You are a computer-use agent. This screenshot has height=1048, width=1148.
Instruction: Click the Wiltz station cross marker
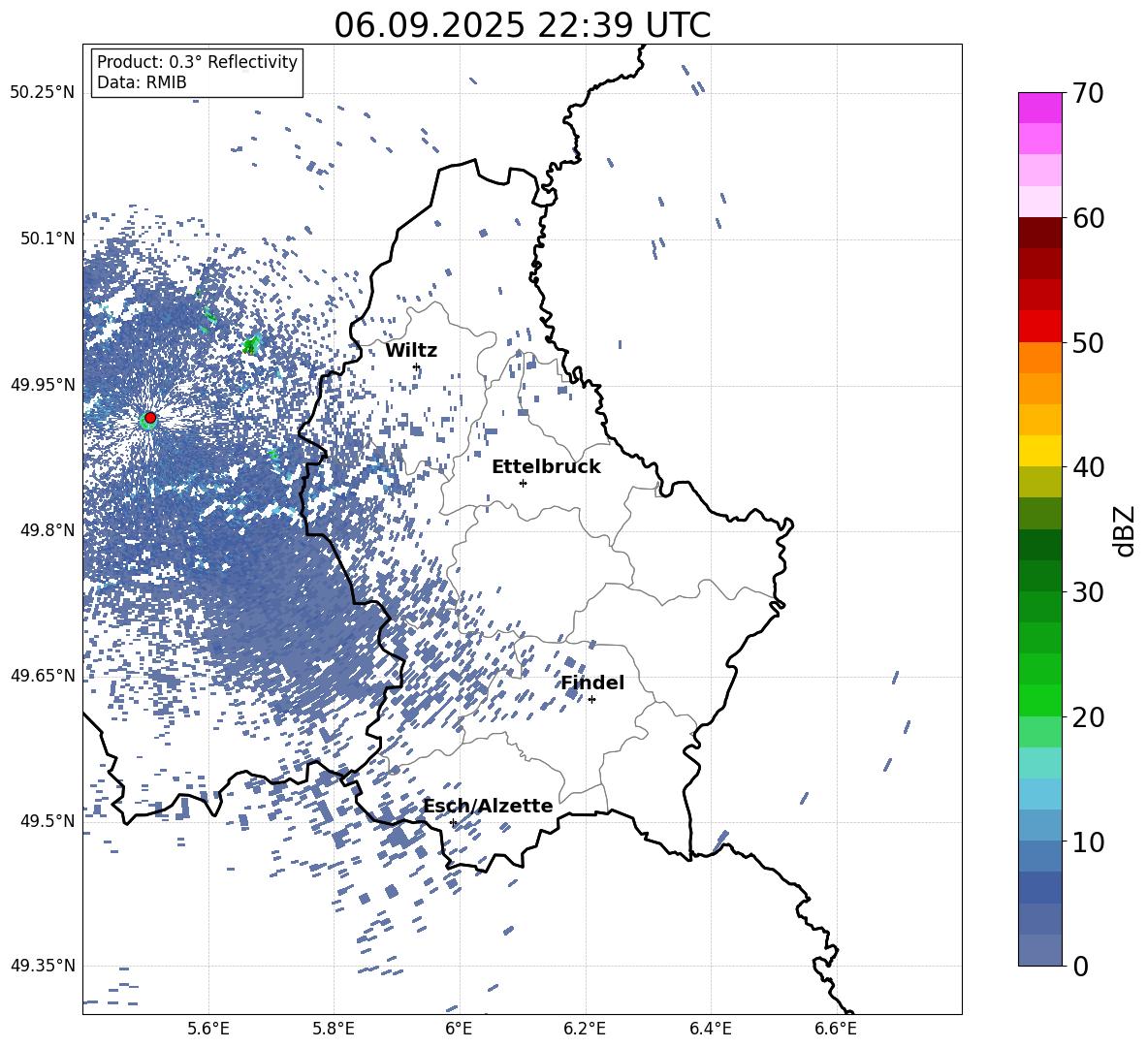tap(417, 366)
